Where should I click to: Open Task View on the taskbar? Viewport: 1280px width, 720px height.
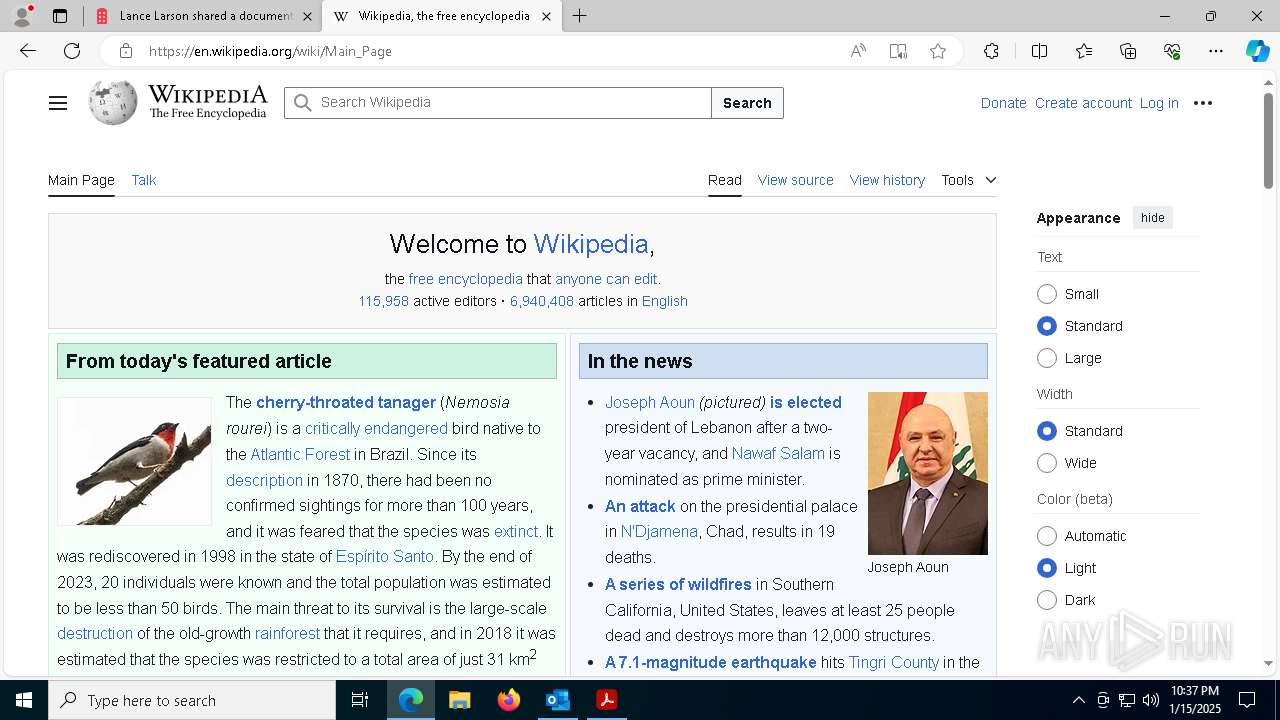pyautogui.click(x=360, y=700)
